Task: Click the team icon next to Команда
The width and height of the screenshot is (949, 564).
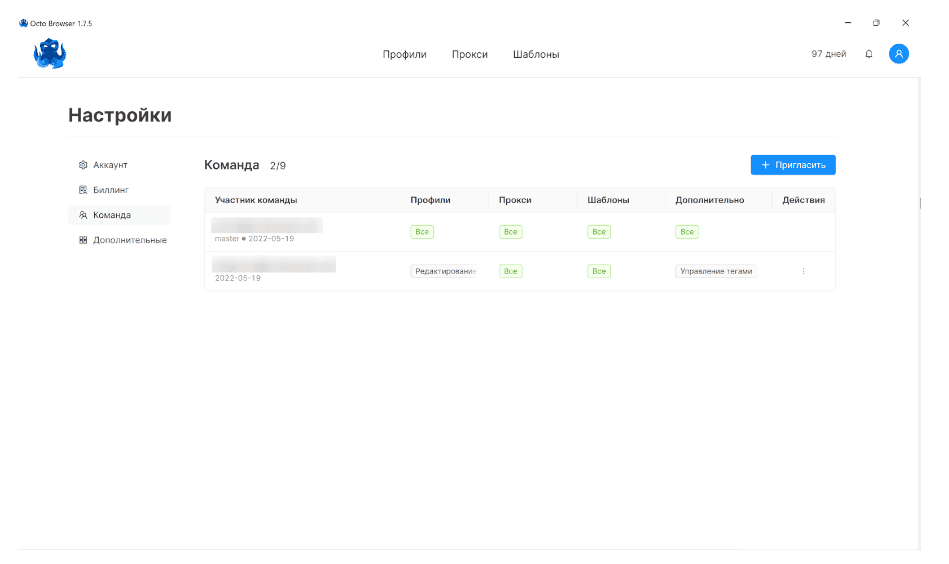Action: [83, 215]
